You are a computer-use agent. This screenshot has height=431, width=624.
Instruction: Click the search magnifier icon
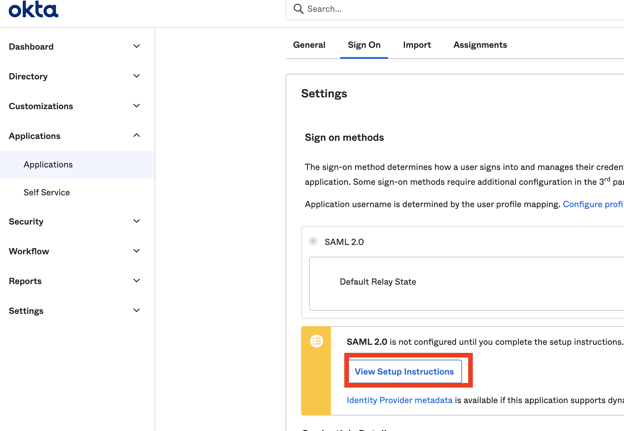(298, 9)
